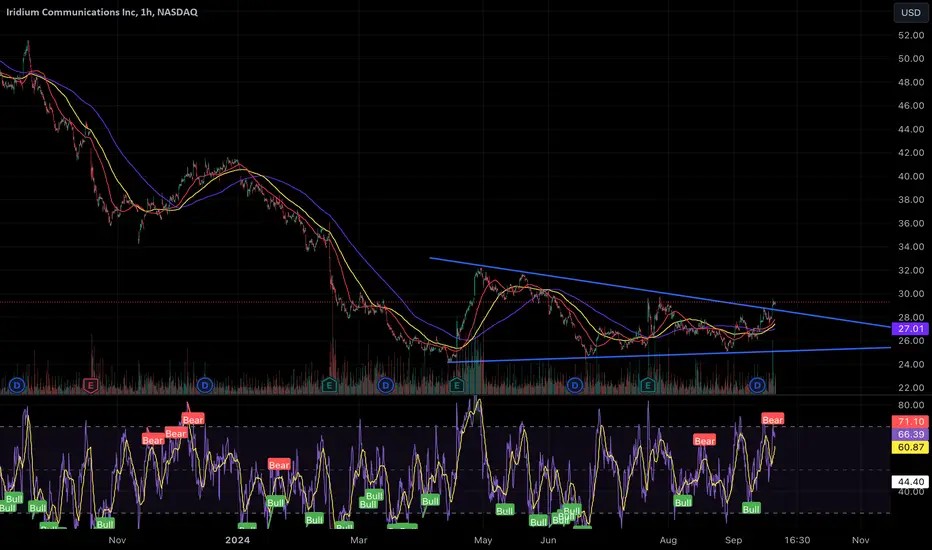932x550 pixels.
Task: Click the 22.00 price axis label
Action: 911,388
